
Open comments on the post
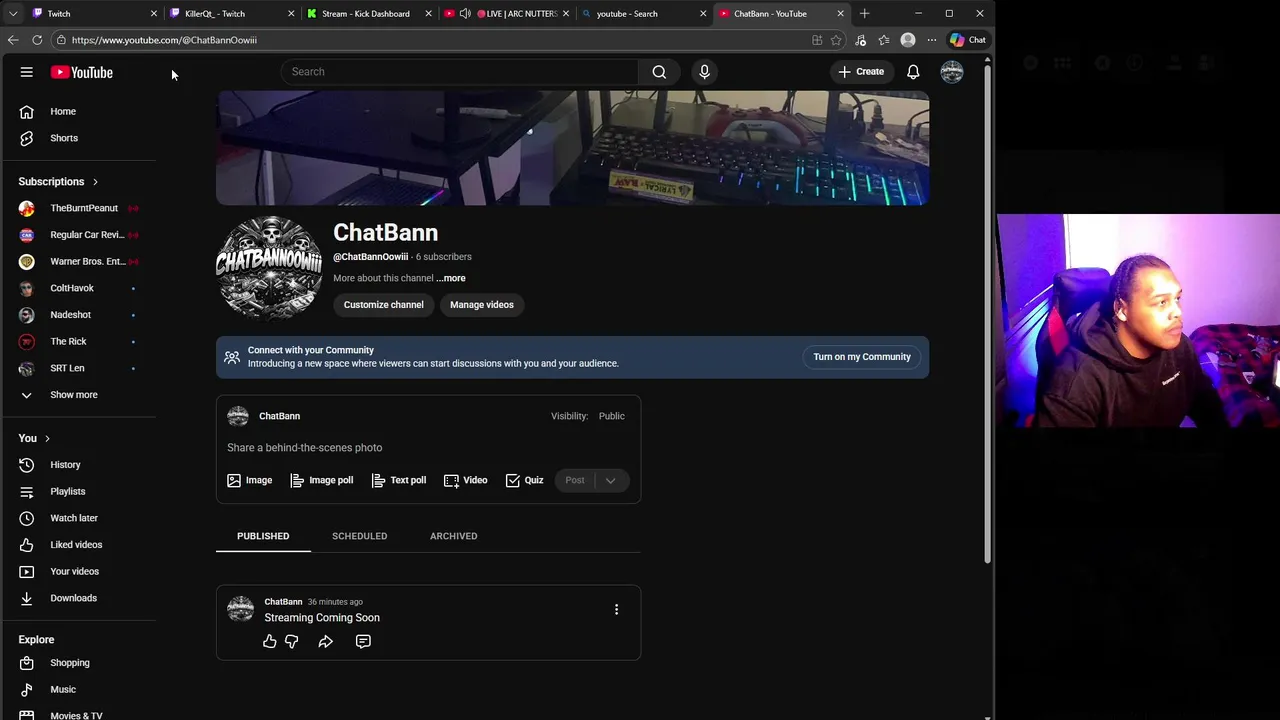pos(363,641)
